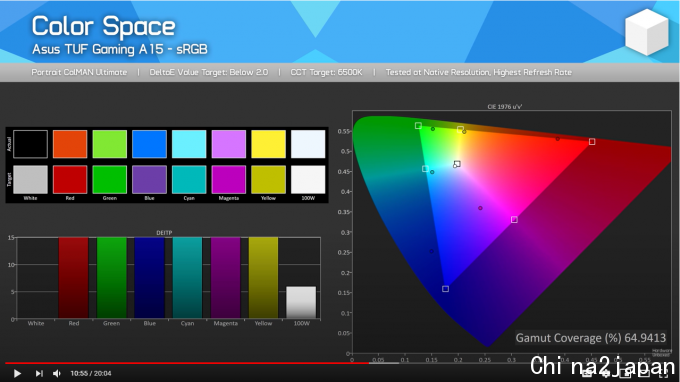Click the blue primary target square on CIE chart
The image size is (680, 382).
(445, 289)
